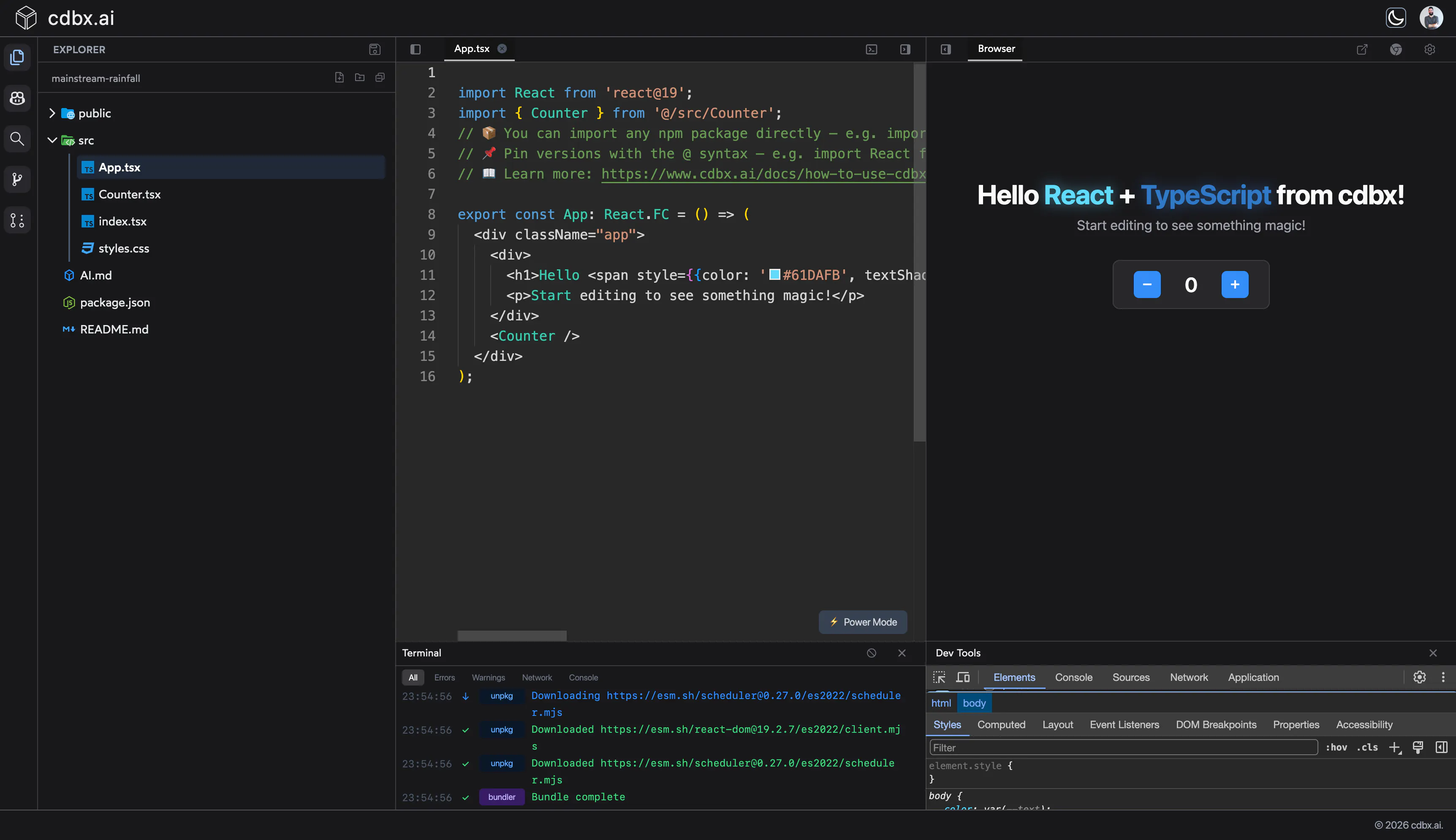Open the Event Listeners tab
This screenshot has width=1456, height=840.
[x=1124, y=725]
